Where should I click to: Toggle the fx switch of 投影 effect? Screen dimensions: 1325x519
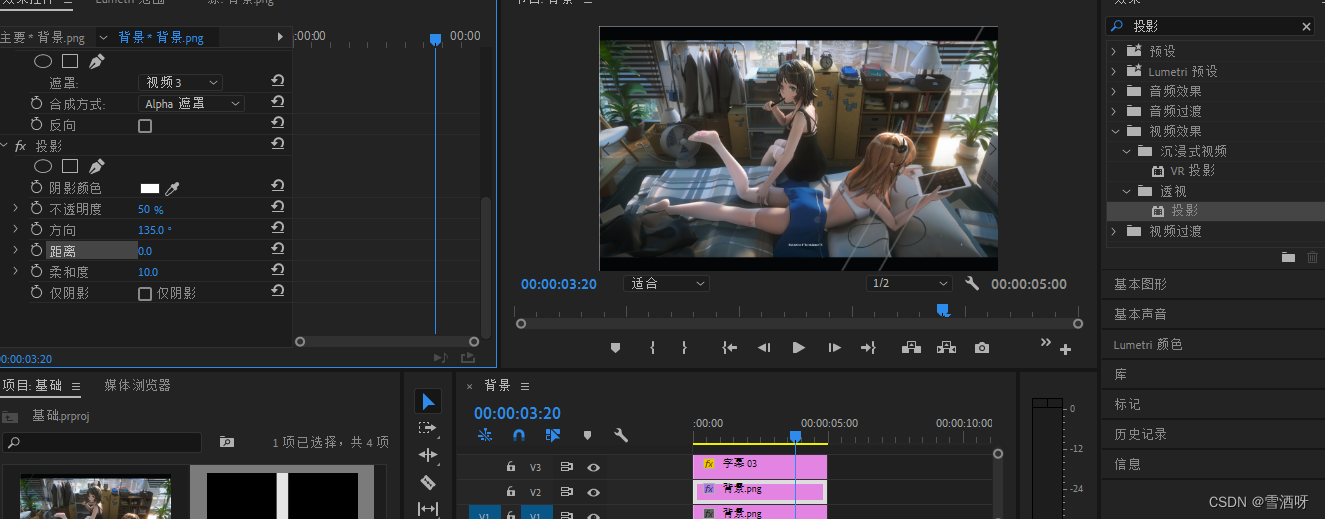(x=20, y=146)
